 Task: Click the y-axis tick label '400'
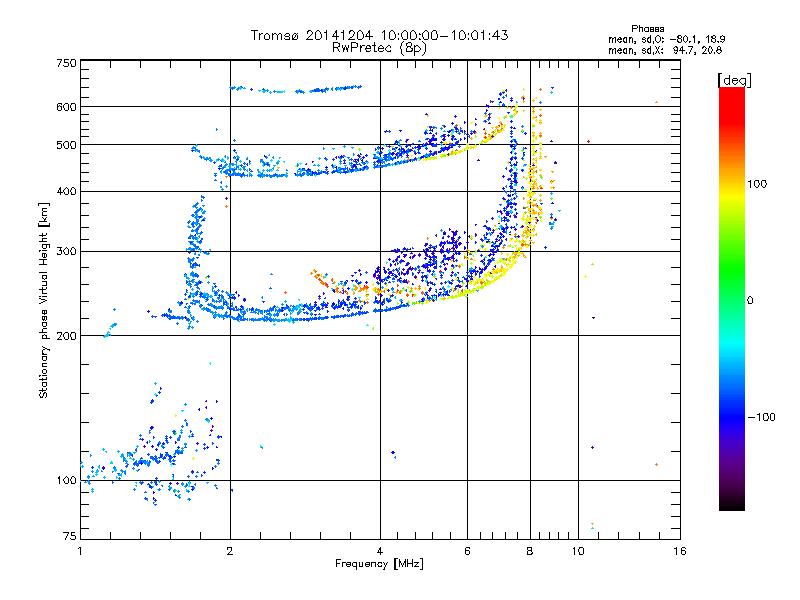coord(66,191)
